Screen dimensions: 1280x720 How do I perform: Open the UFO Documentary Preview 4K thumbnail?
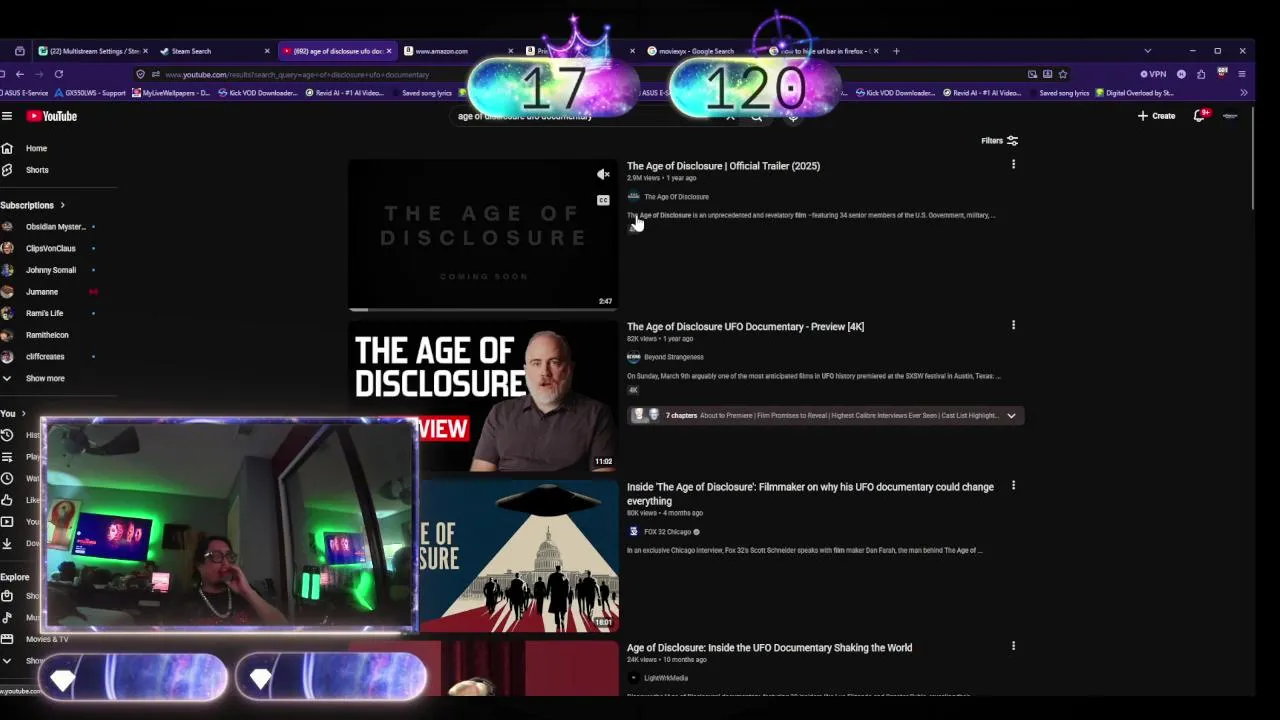coord(483,396)
